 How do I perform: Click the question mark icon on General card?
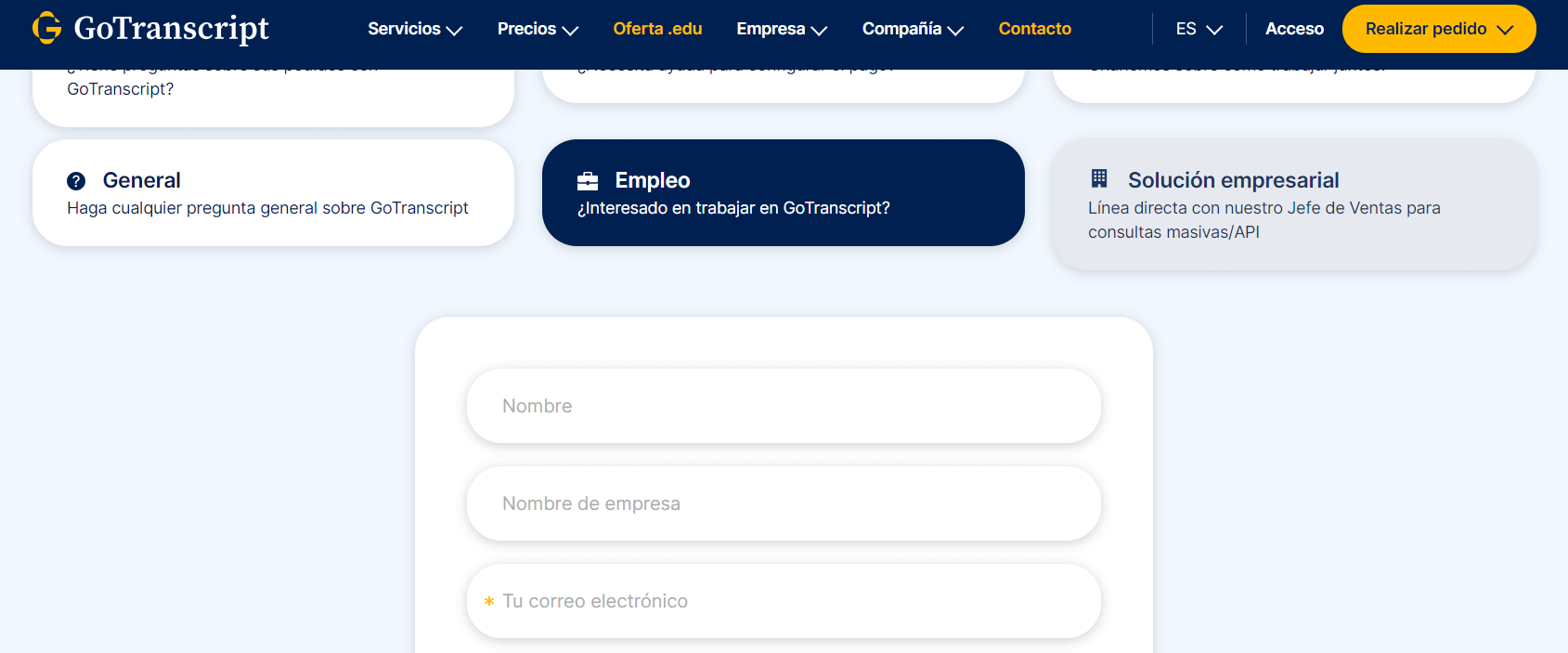pos(76,180)
